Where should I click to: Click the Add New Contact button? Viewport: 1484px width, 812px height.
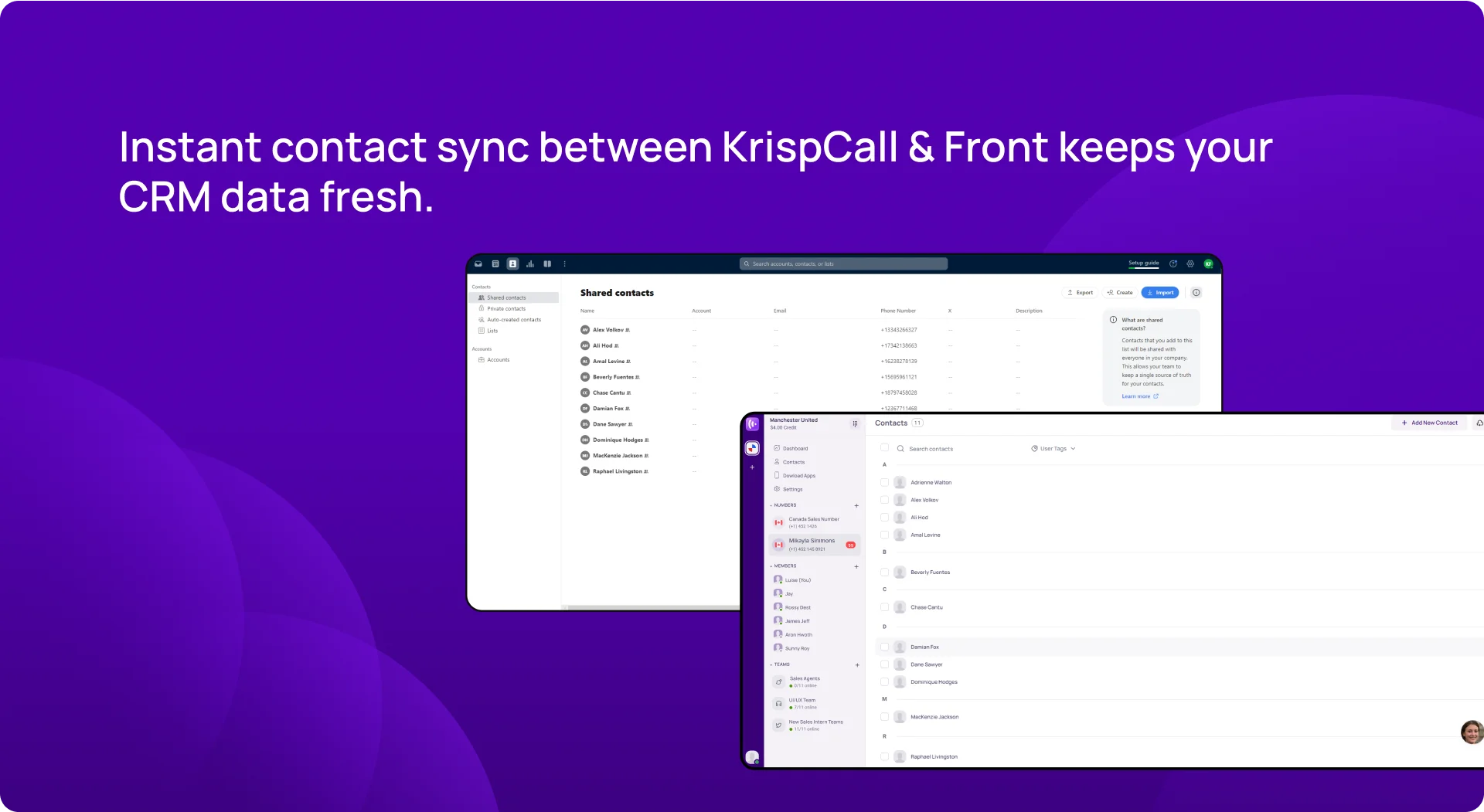tap(1430, 423)
